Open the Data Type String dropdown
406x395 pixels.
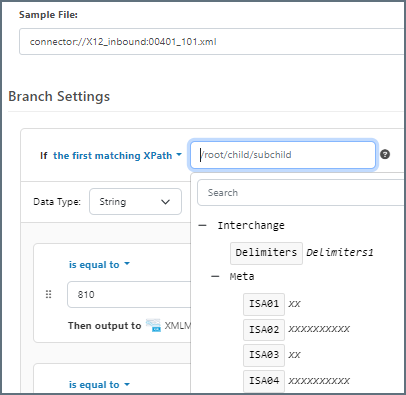(x=135, y=202)
